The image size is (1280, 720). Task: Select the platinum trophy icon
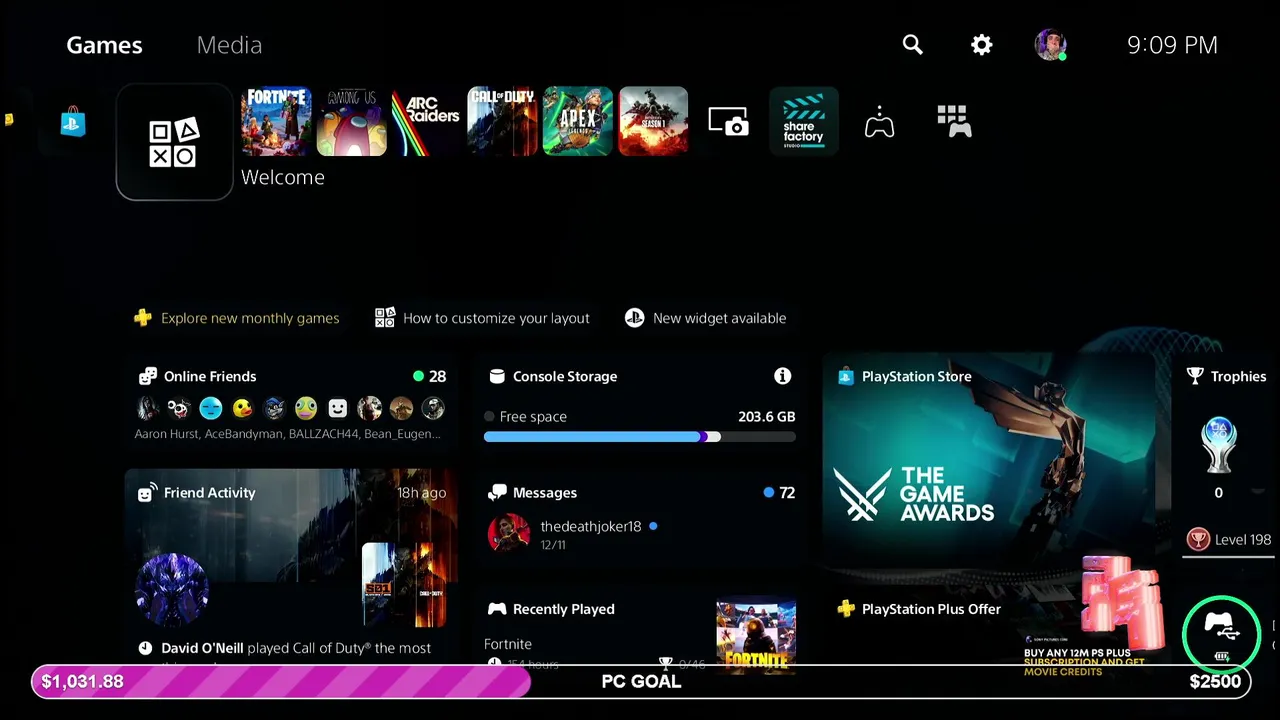(1218, 444)
